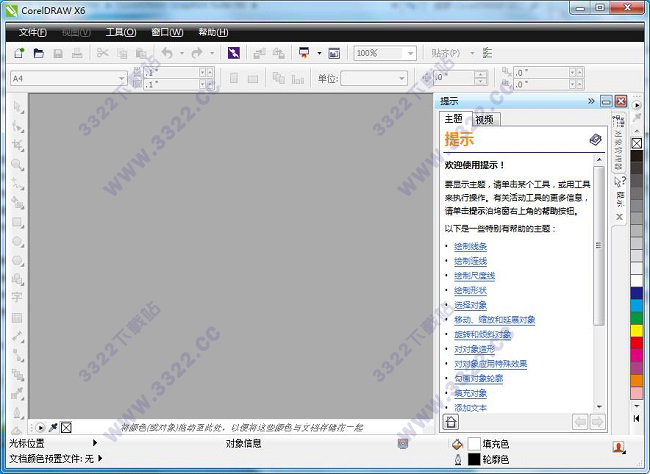Select the Ellipse tool in toolbox
650x474 pixels.
tap(17, 241)
